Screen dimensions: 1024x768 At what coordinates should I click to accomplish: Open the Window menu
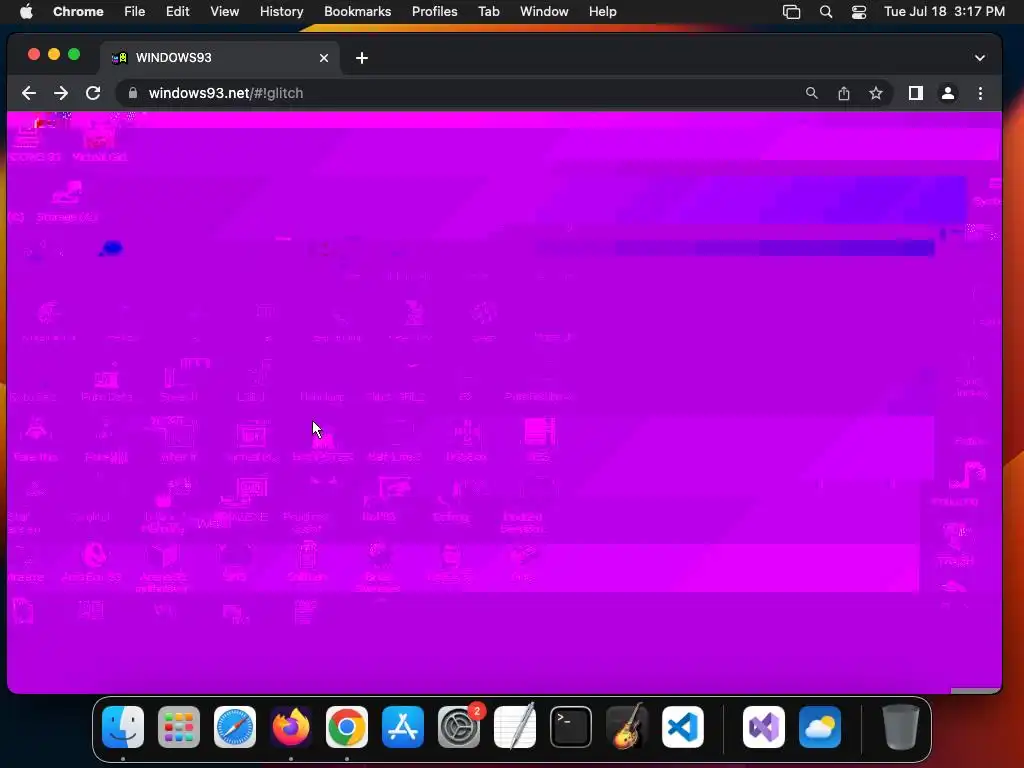[x=544, y=12]
